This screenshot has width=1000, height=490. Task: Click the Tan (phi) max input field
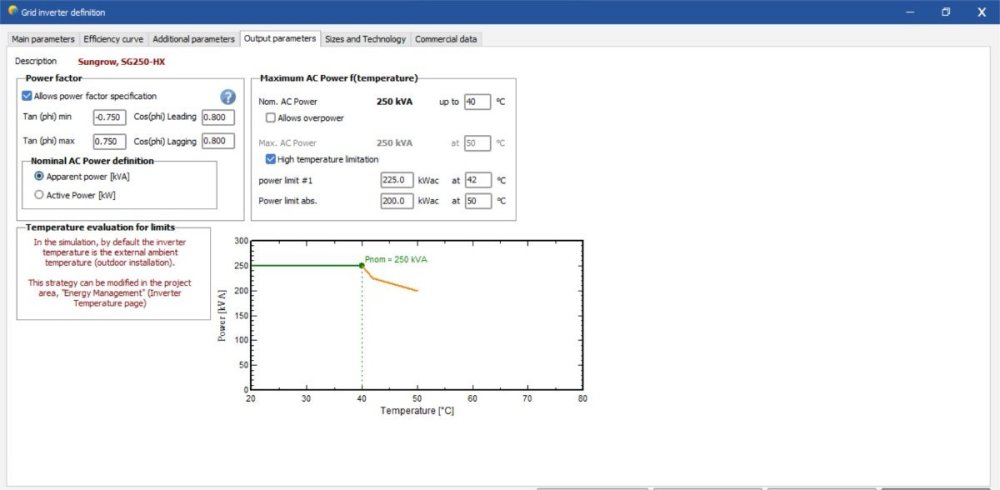point(109,141)
